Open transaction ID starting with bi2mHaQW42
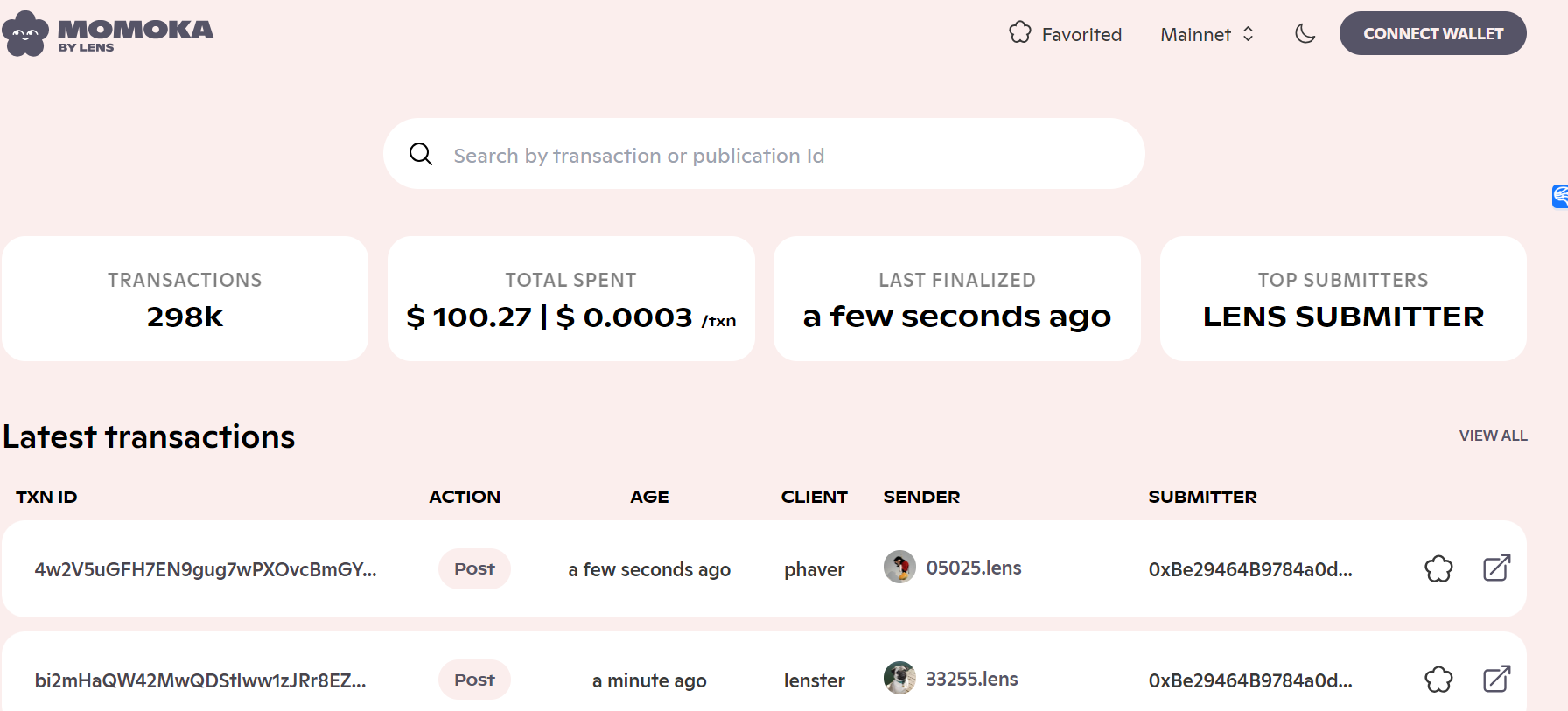Screen dimensions: 1568x711 (200, 680)
